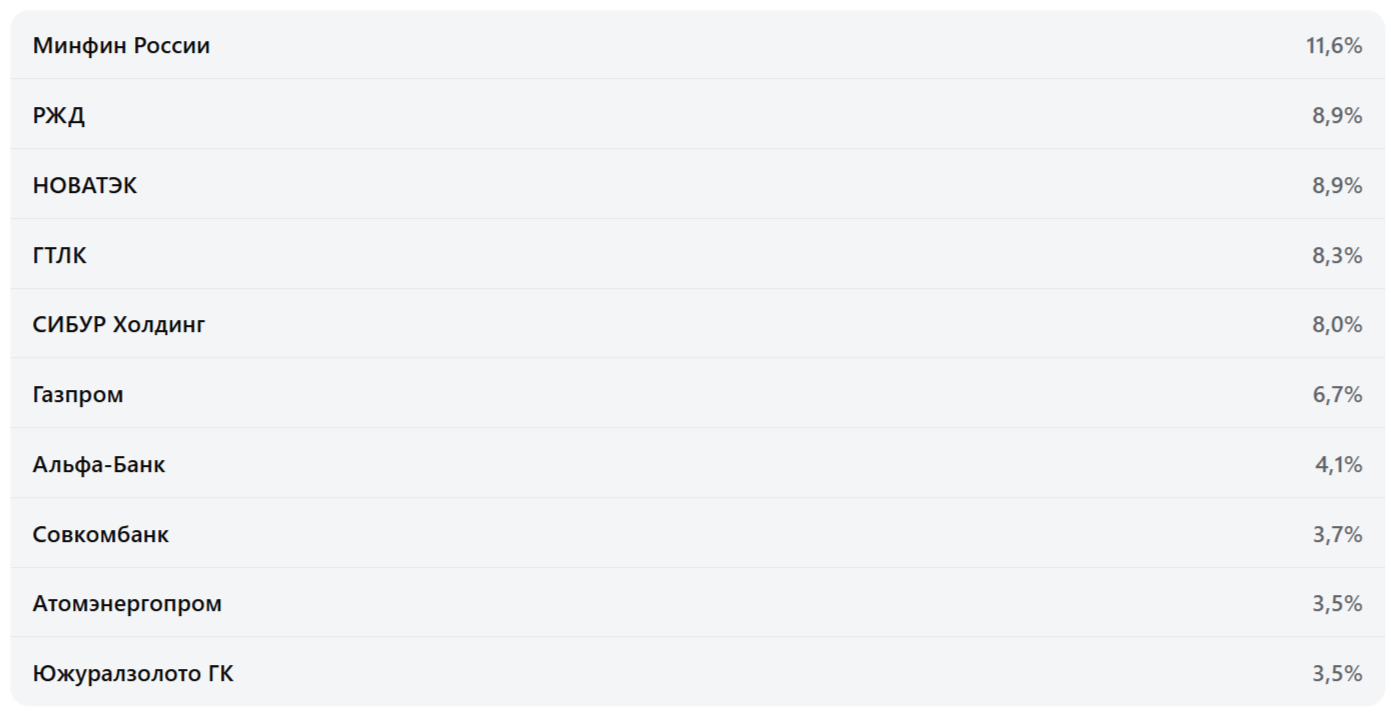Click the 4,1% percentage for Альфа-Банк
This screenshot has width=1391, height=713.
[1338, 464]
